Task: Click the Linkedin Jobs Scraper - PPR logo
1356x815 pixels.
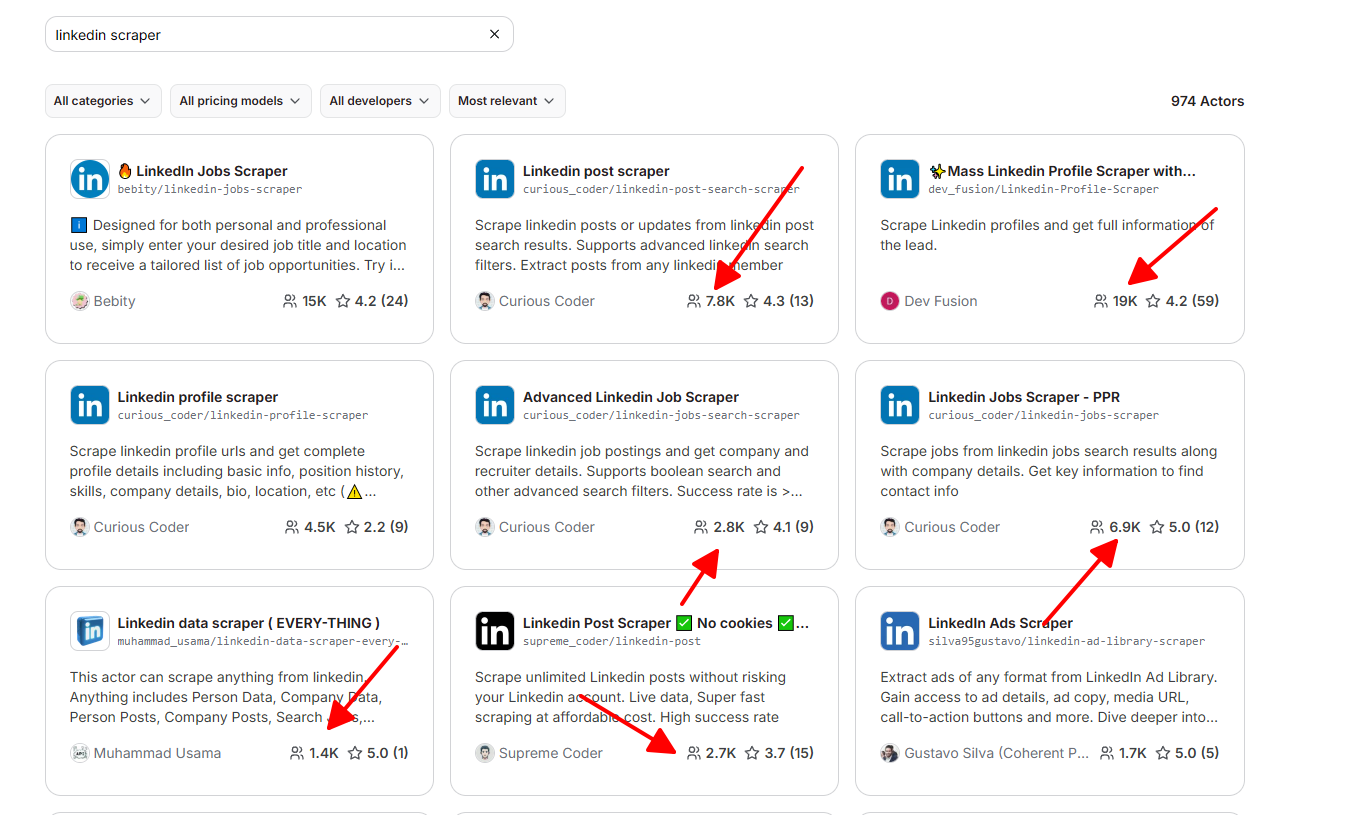Action: 900,405
